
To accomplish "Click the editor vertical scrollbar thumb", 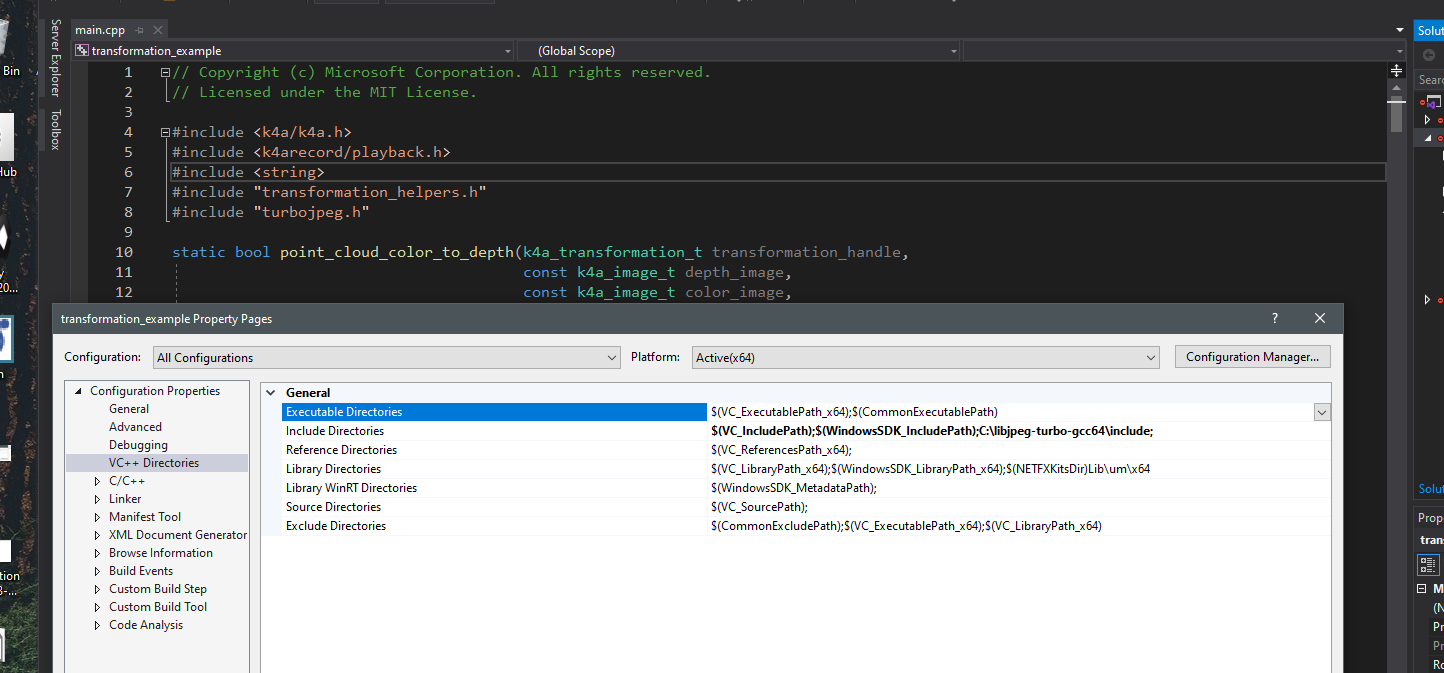I will point(1396,115).
